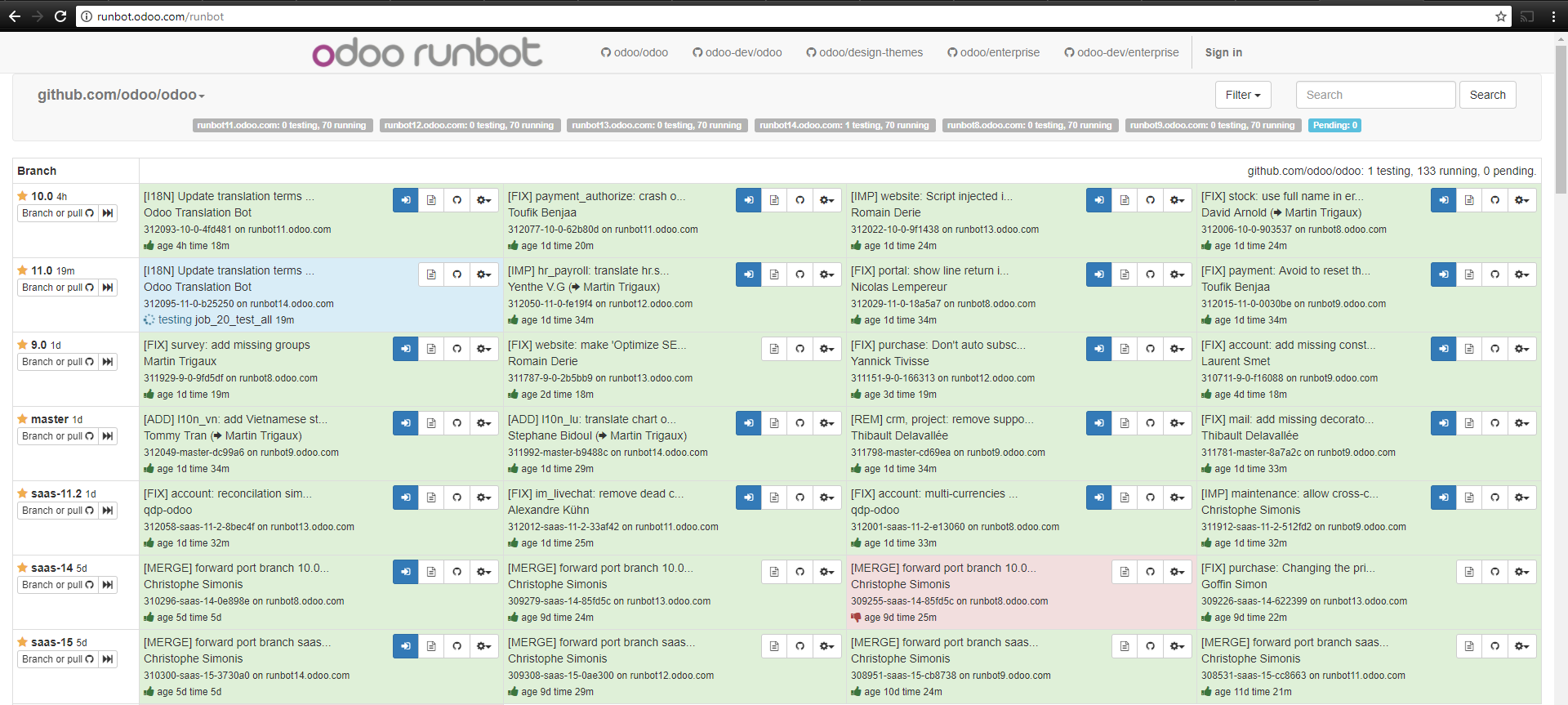Open Branch or pull for saas-15 branch
Image resolution: width=1568 pixels, height=705 pixels.
(58, 659)
